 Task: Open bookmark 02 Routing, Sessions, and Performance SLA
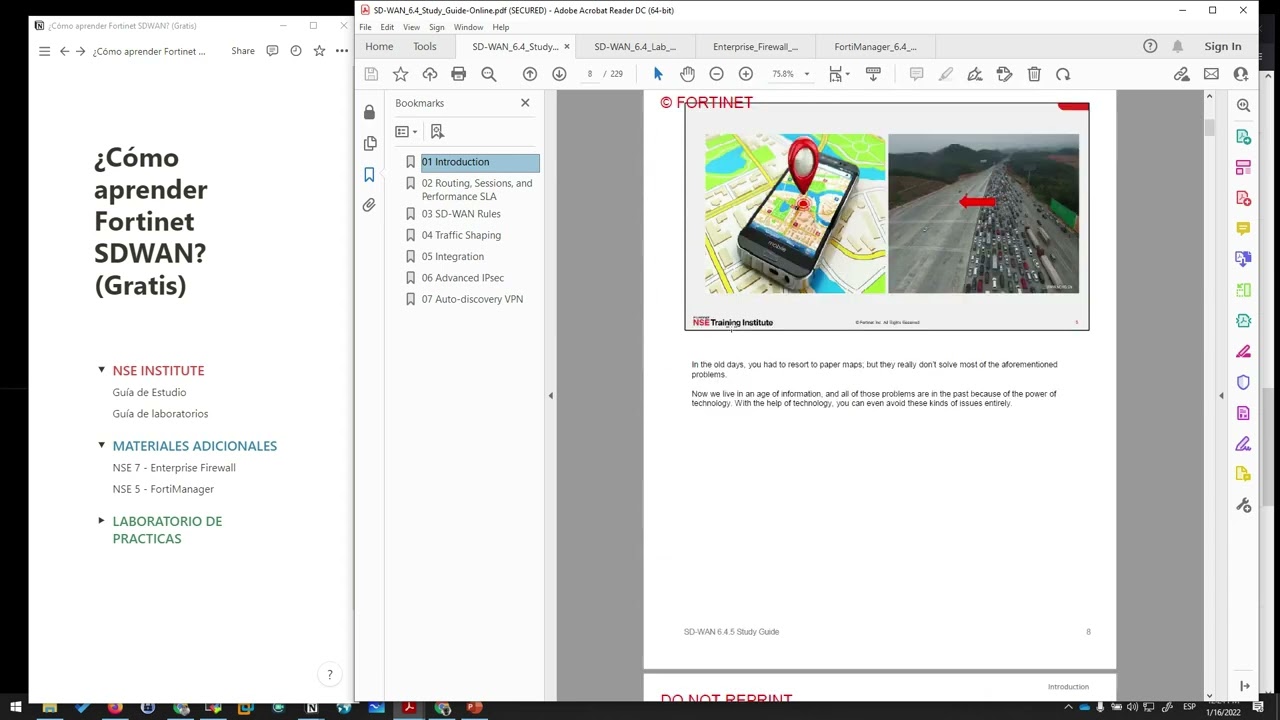[477, 190]
